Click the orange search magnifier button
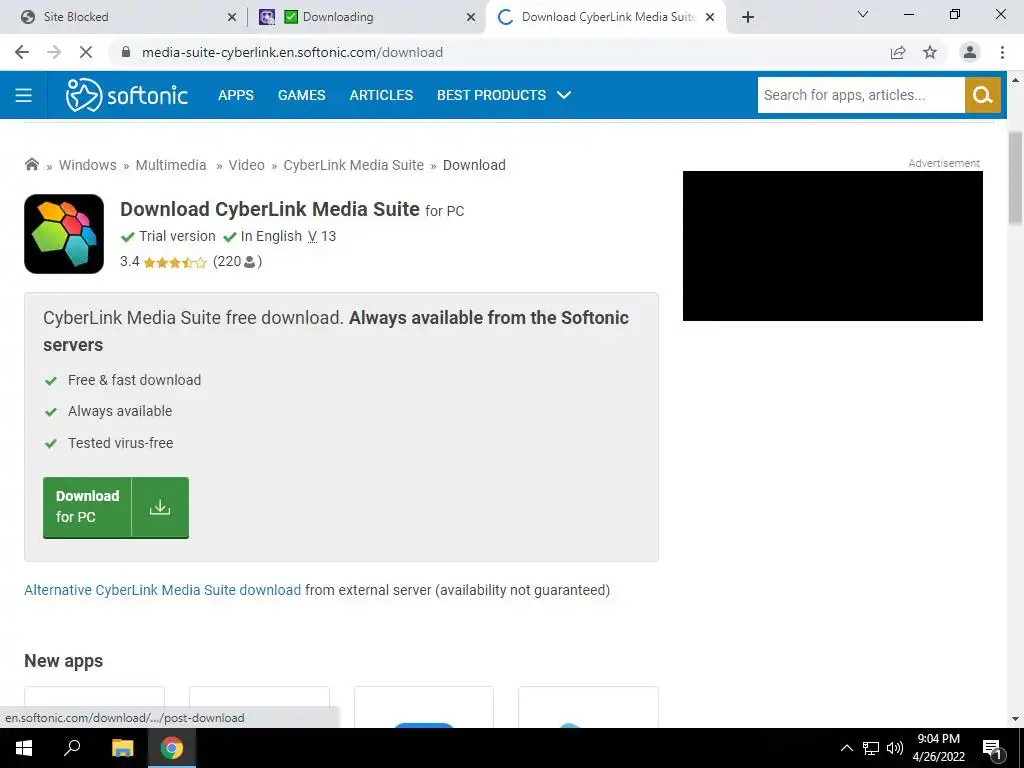 point(982,95)
